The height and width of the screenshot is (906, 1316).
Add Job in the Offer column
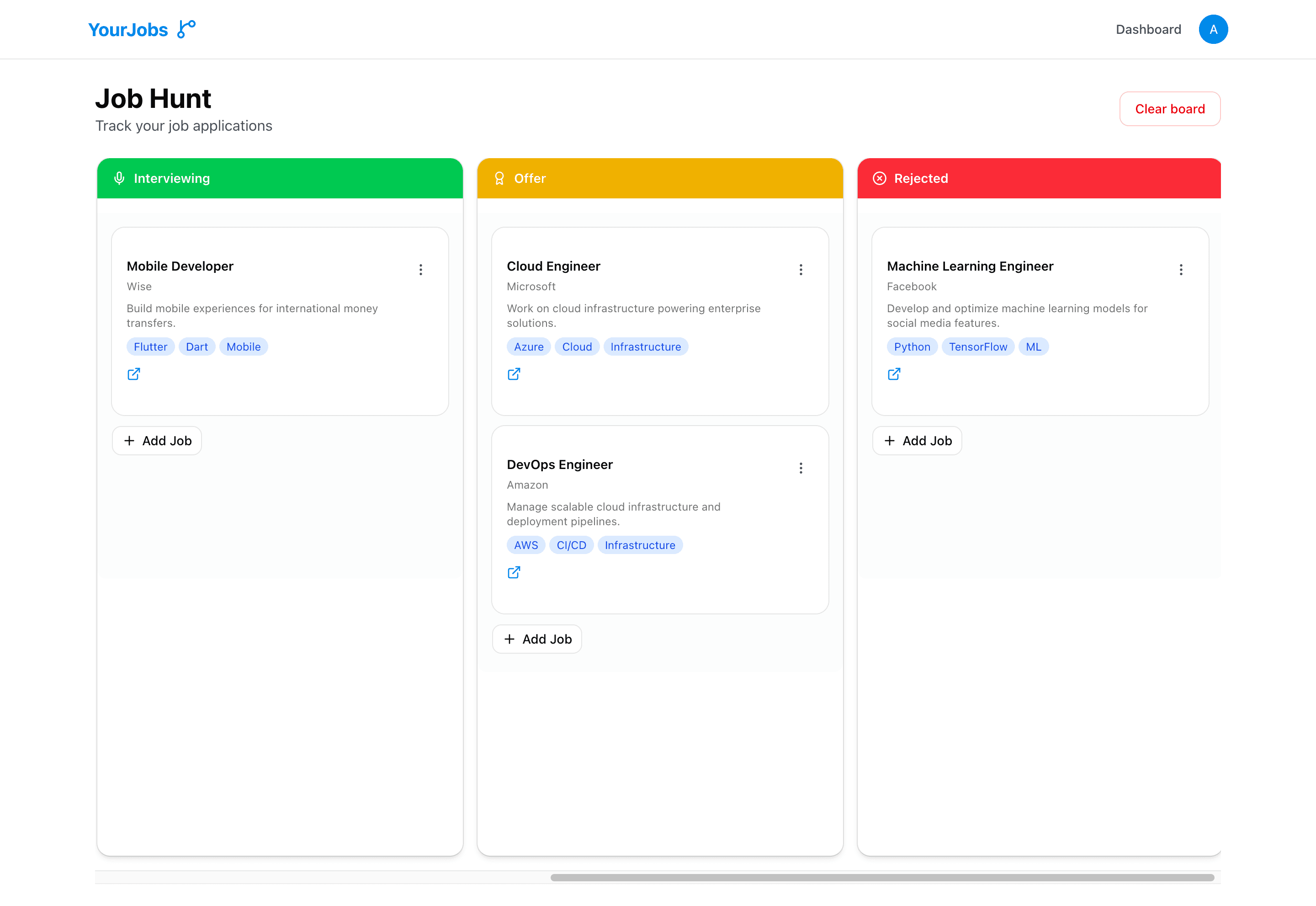(537, 639)
